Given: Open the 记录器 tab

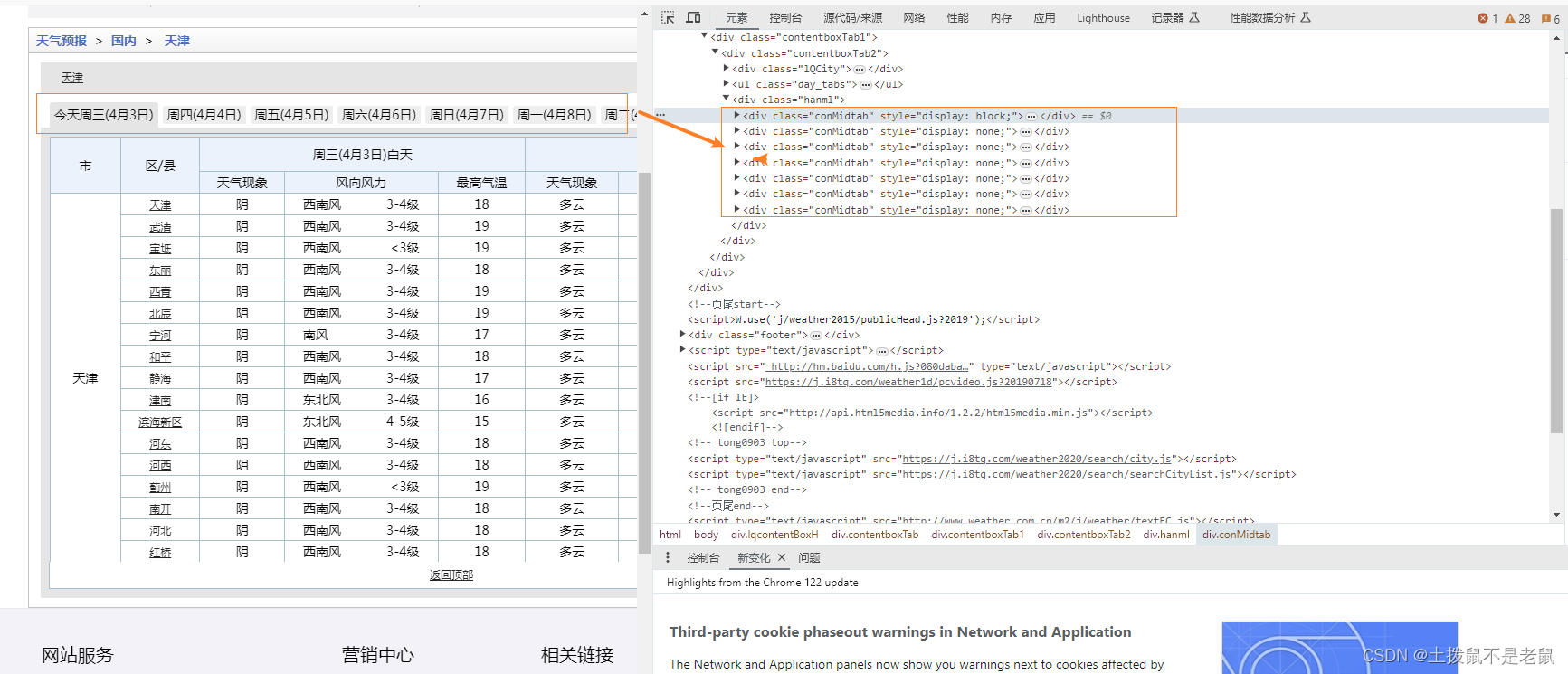Looking at the screenshot, I should [1174, 18].
